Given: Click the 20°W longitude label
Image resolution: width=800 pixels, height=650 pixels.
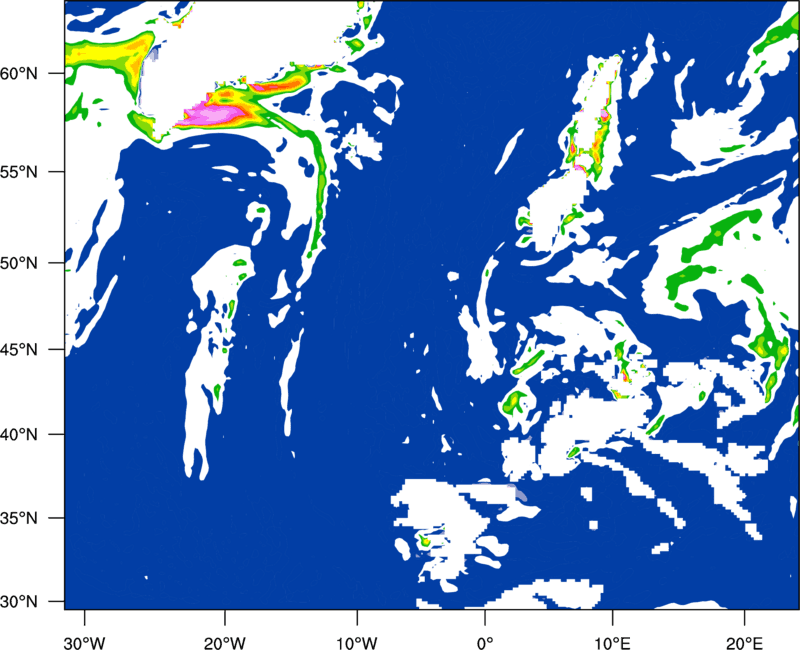Looking at the screenshot, I should point(224,643).
